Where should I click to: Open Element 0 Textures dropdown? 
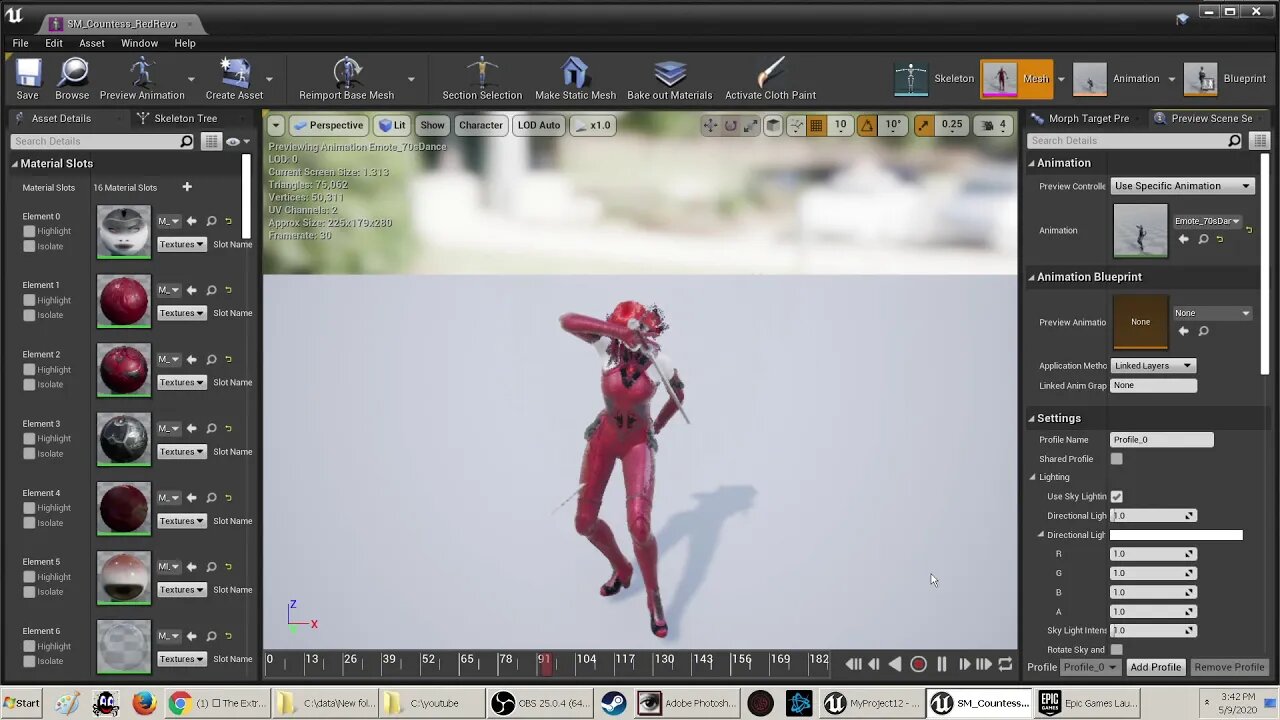tap(181, 244)
